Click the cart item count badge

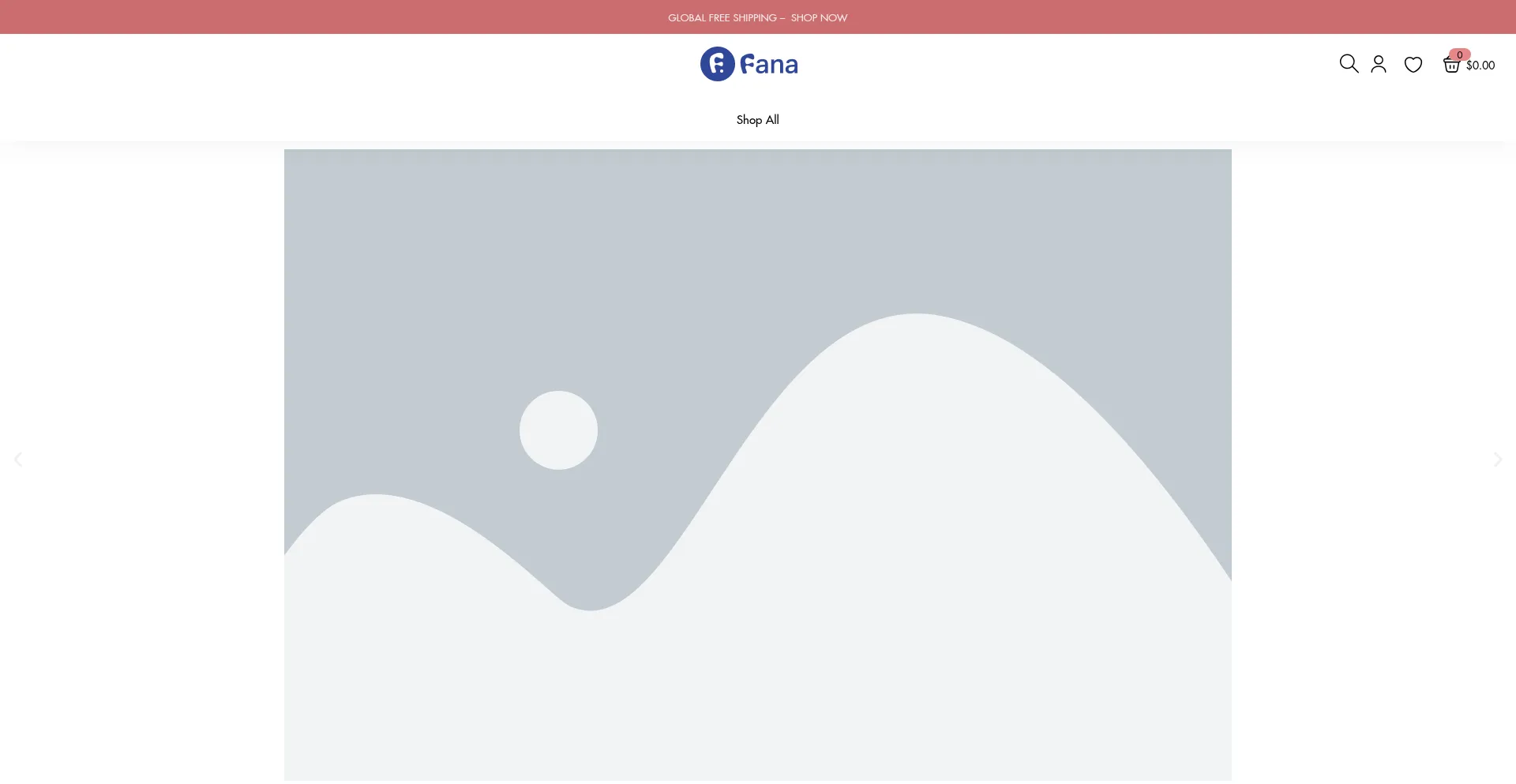[1460, 54]
